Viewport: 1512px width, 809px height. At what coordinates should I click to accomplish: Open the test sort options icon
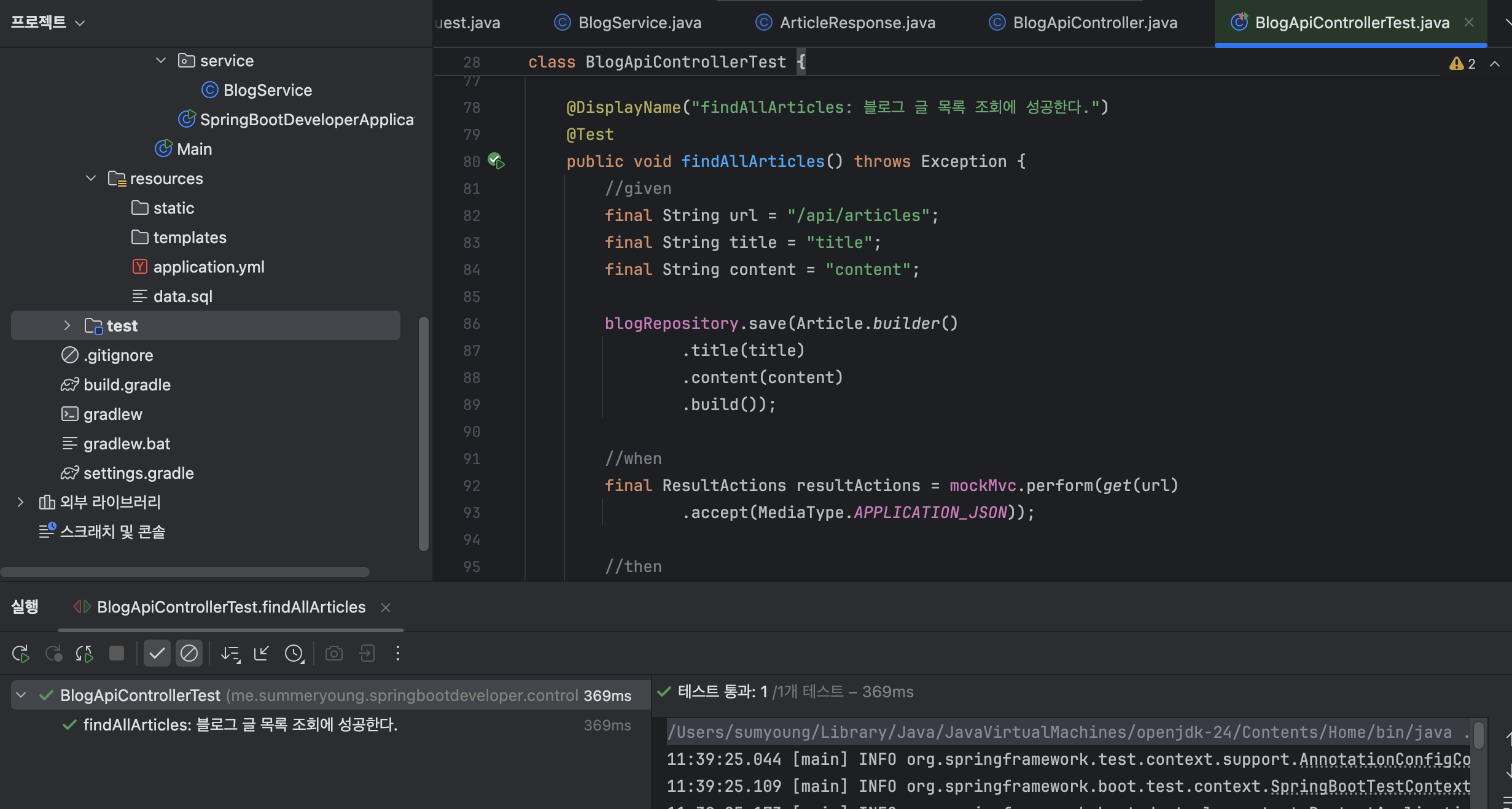[x=230, y=654]
